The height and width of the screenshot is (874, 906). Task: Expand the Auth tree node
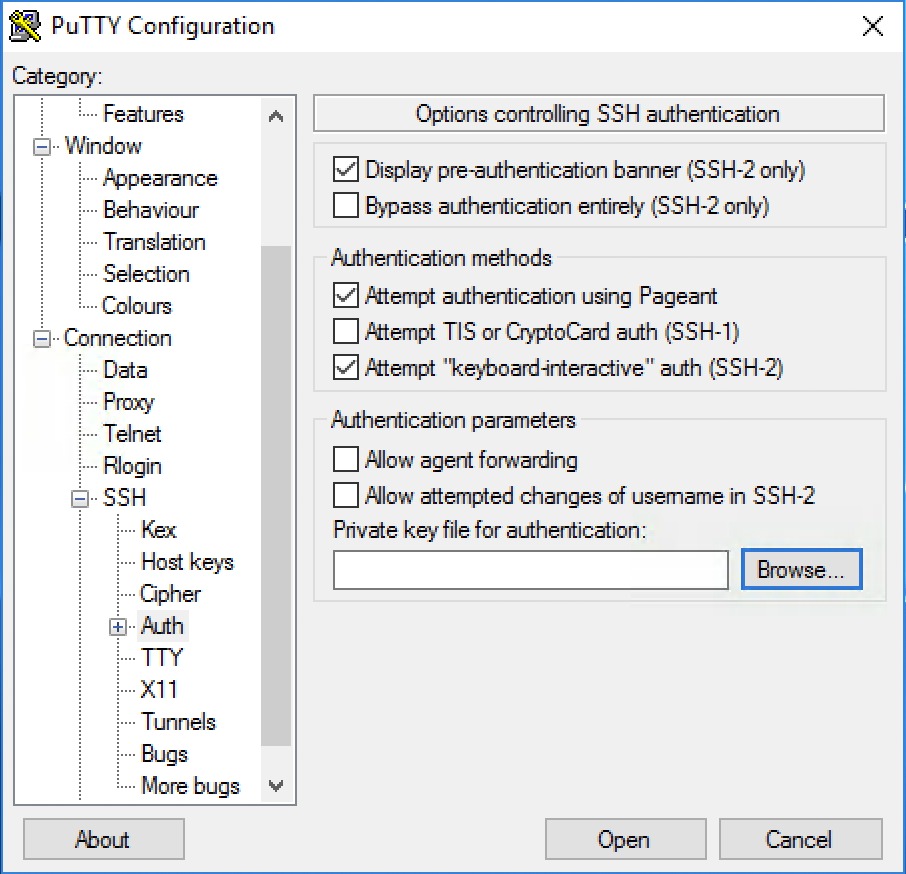[x=119, y=627]
